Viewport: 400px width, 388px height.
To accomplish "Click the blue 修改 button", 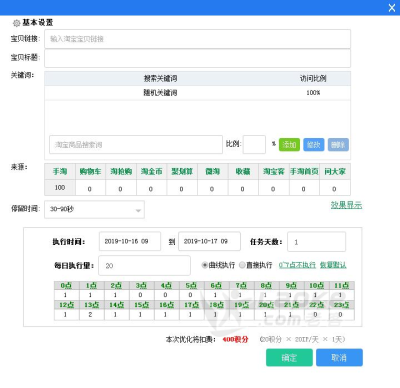I will point(314,145).
